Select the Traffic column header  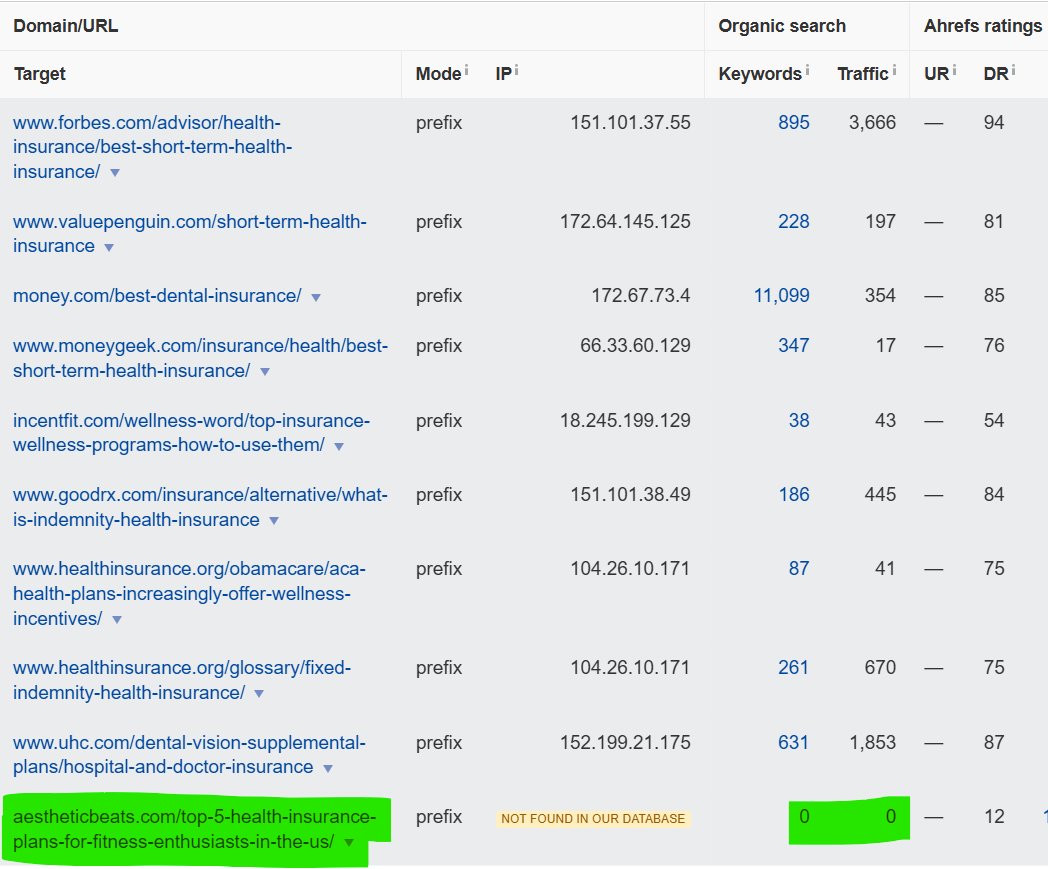(x=863, y=74)
